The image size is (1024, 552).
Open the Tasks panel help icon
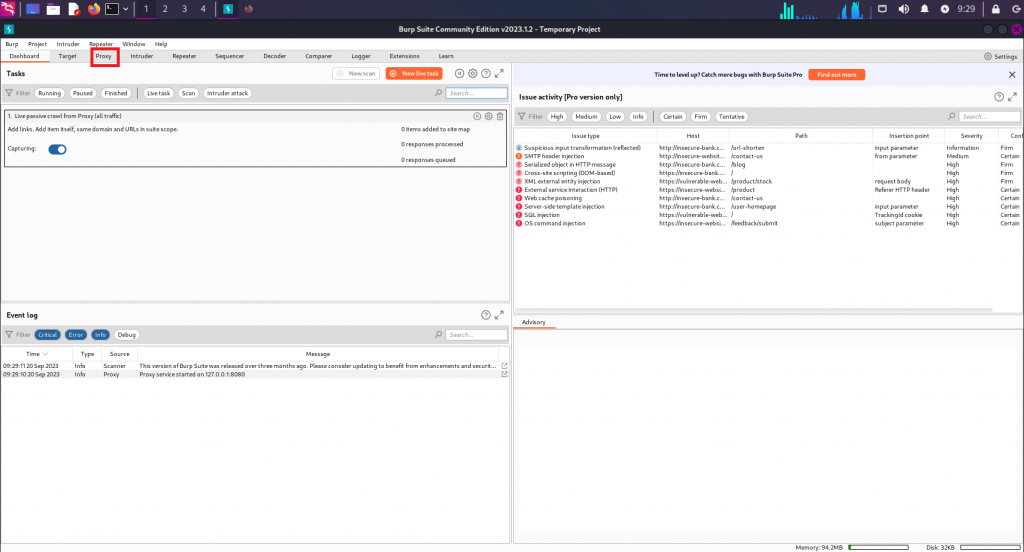(486, 74)
